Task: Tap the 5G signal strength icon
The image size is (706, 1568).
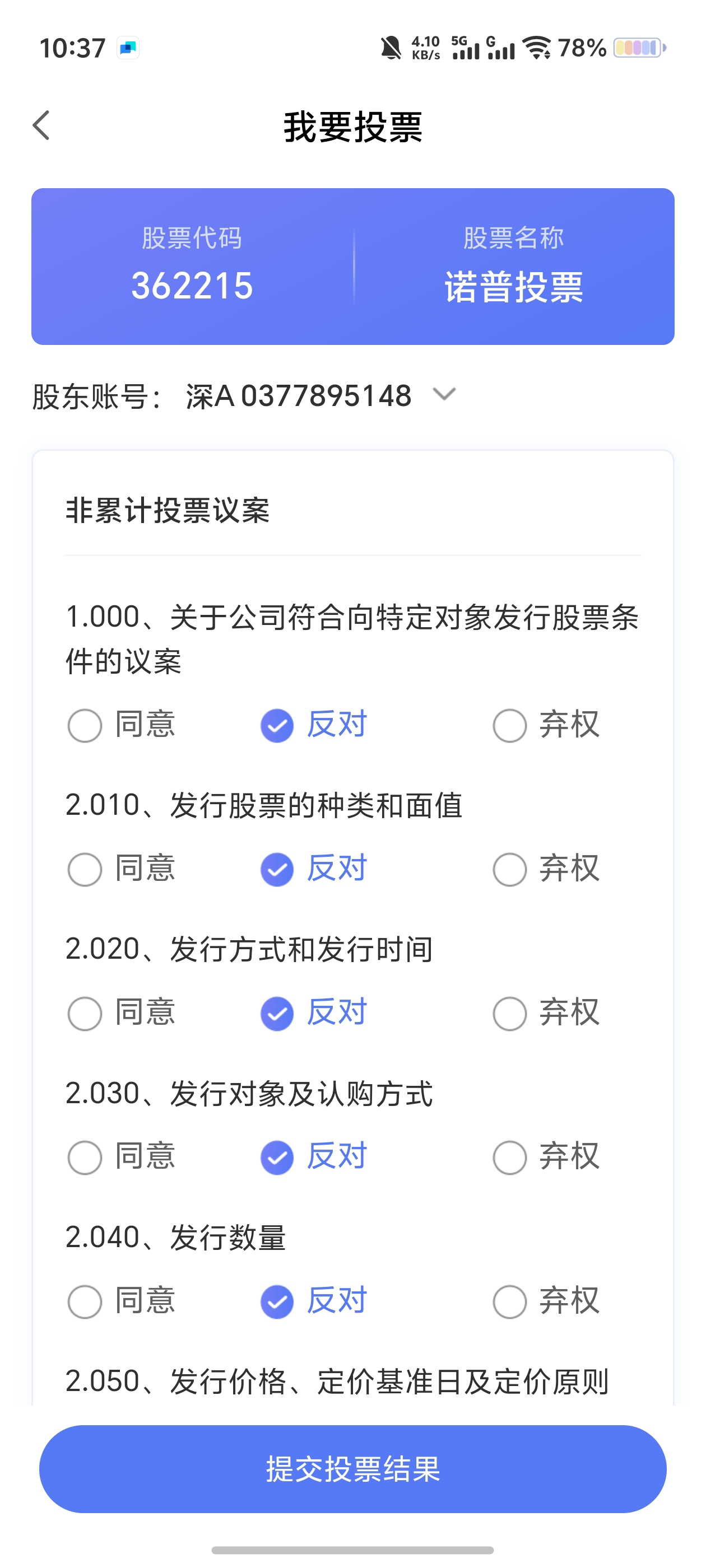Action: click(x=465, y=48)
